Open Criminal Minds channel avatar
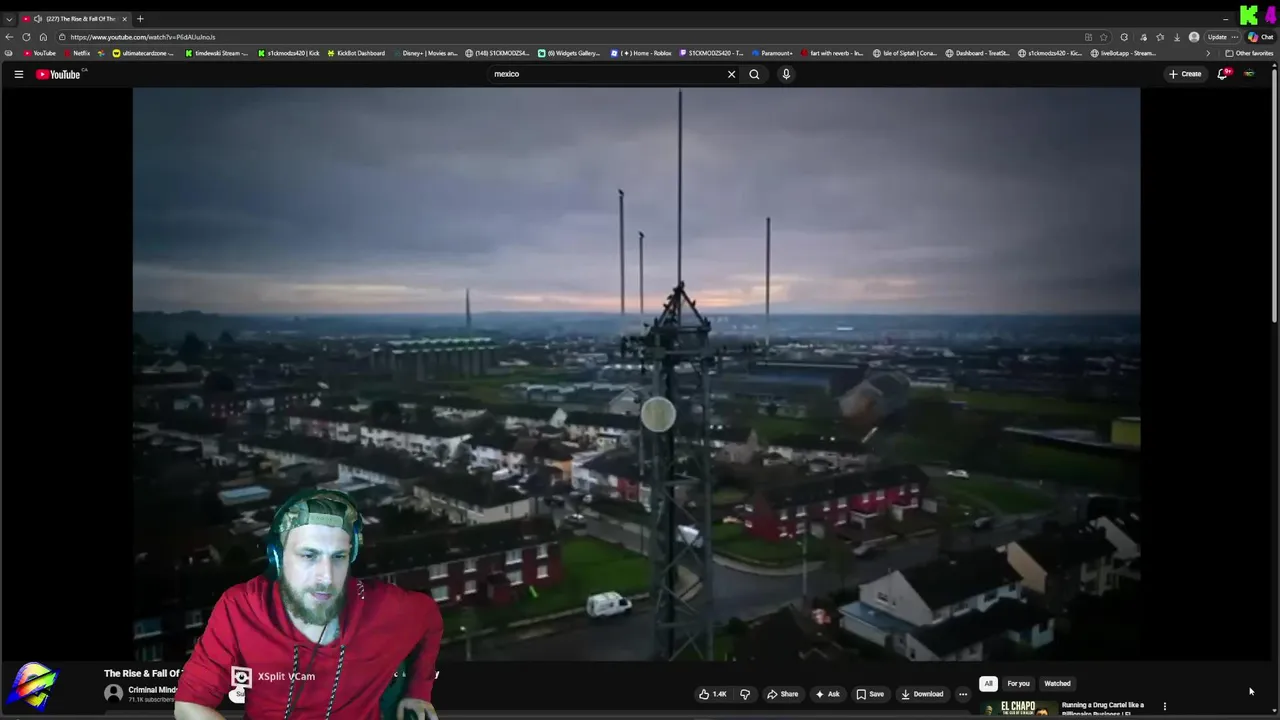This screenshot has height=720, width=1280. tap(114, 693)
